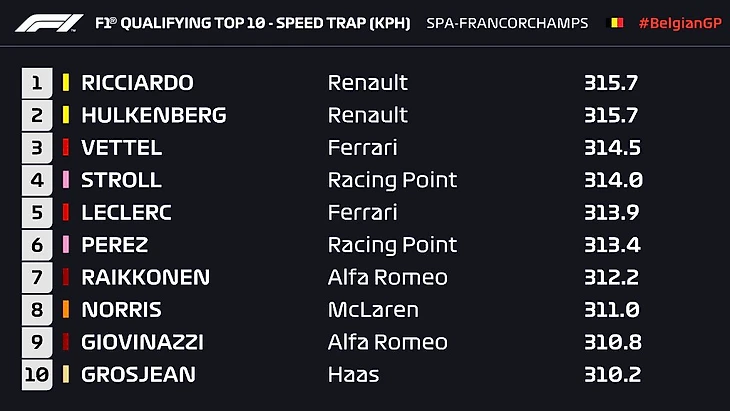Image resolution: width=730 pixels, height=411 pixels.
Task: Click the position 10 number badge
Action: [x=36, y=375]
